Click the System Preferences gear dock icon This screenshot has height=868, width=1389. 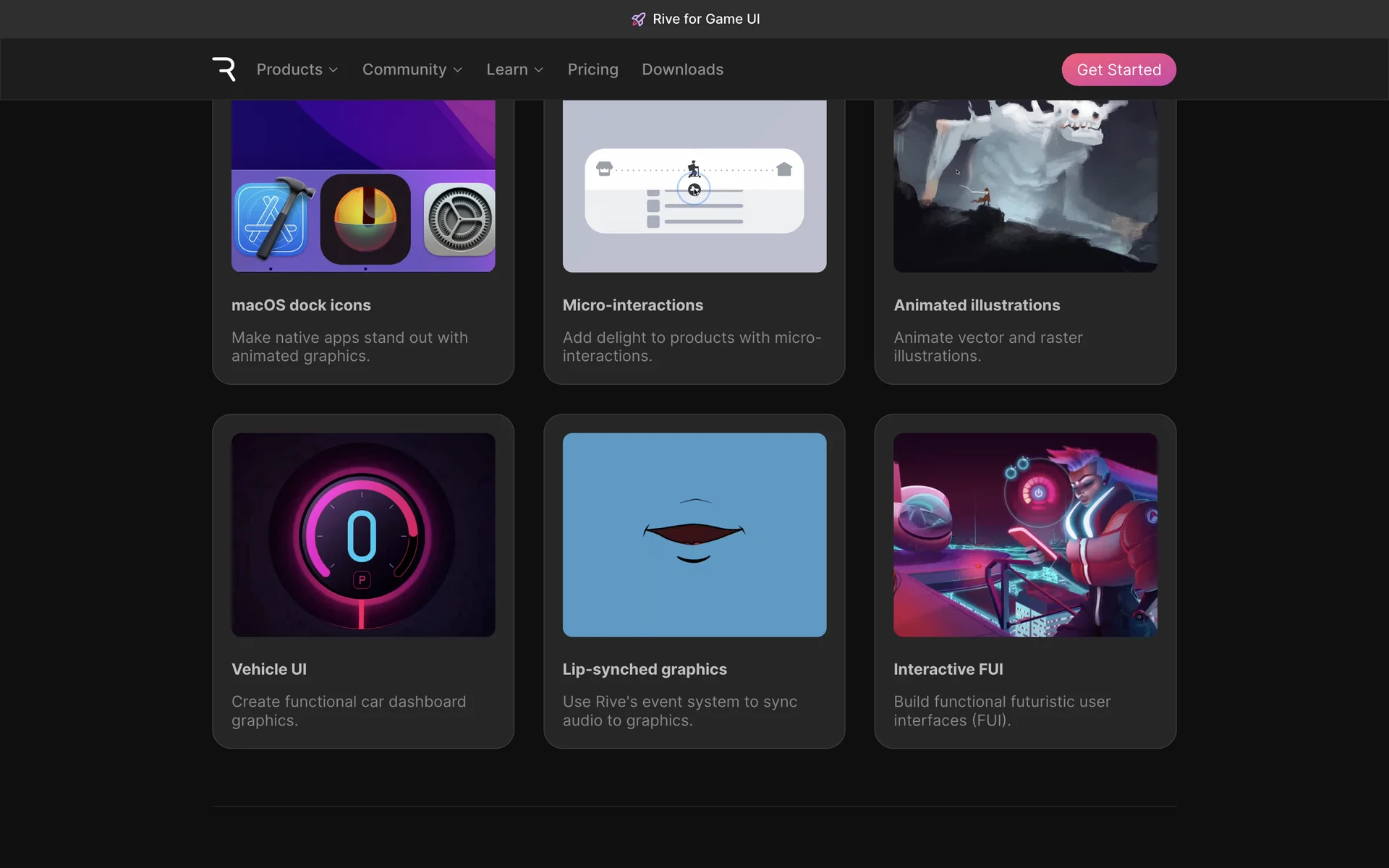click(x=459, y=219)
